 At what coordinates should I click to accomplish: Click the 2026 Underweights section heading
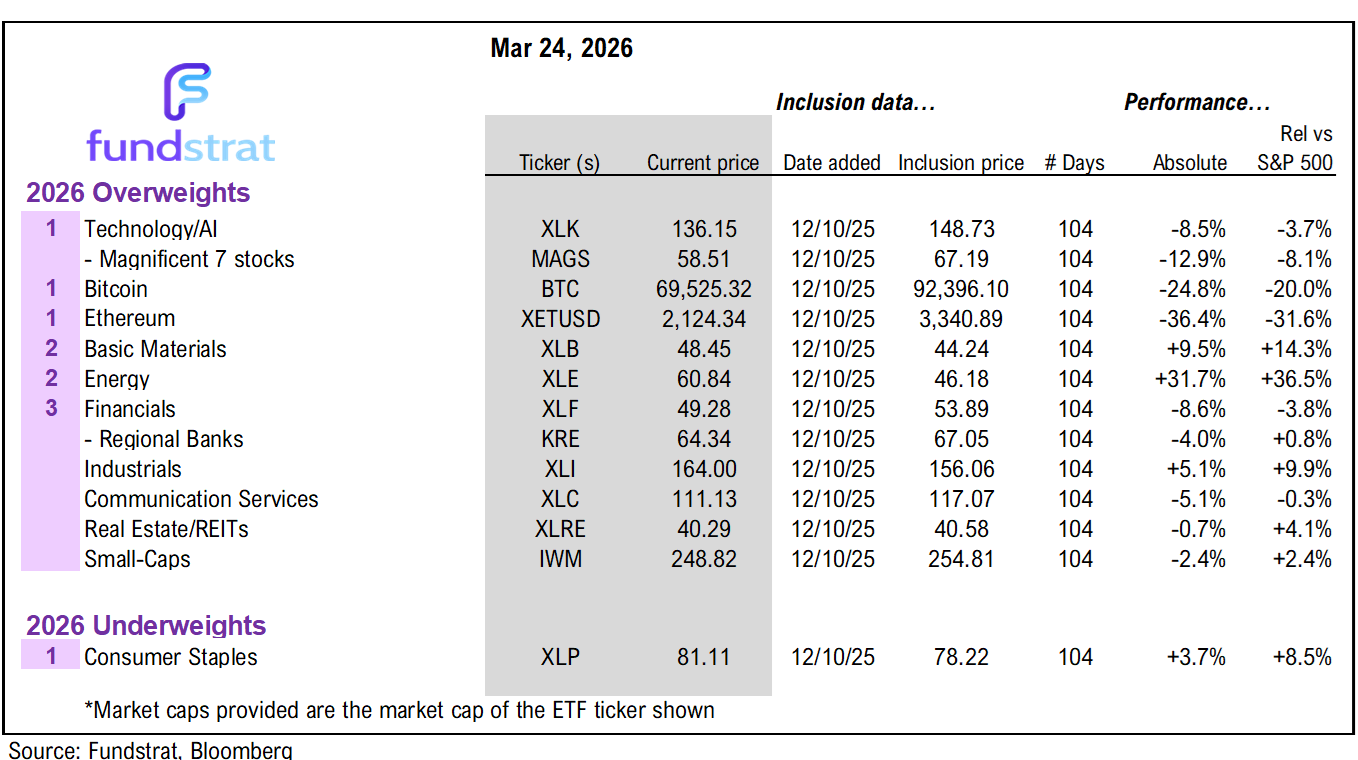[146, 626]
